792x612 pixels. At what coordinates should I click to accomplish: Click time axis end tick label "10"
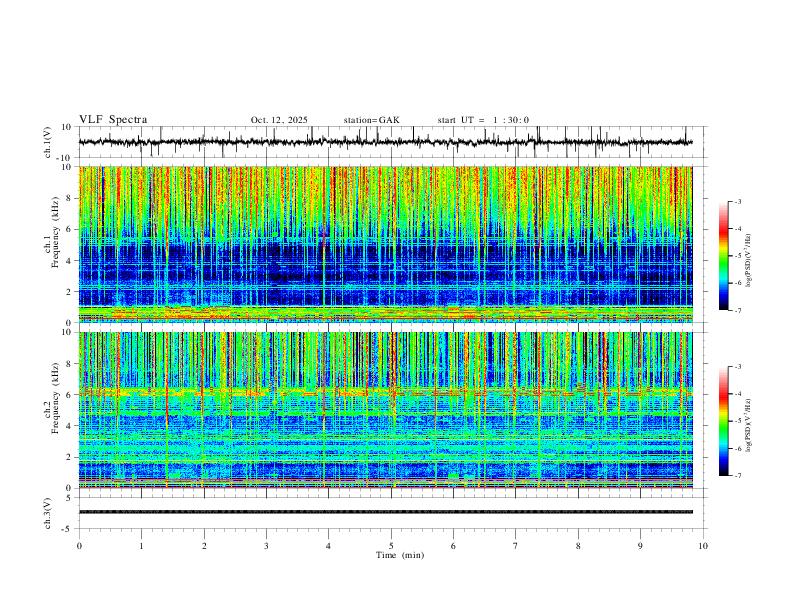click(x=703, y=546)
